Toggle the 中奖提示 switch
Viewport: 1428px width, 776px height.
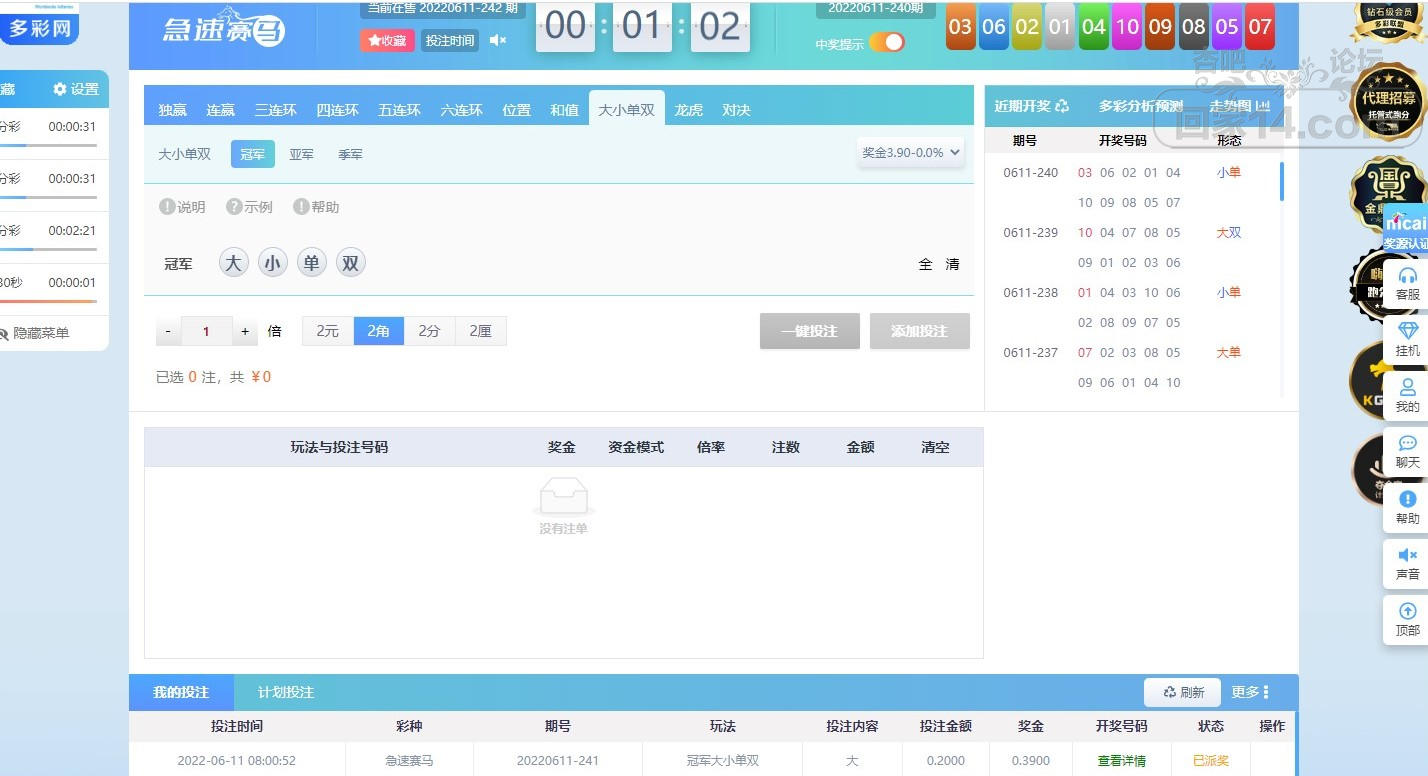[x=886, y=42]
